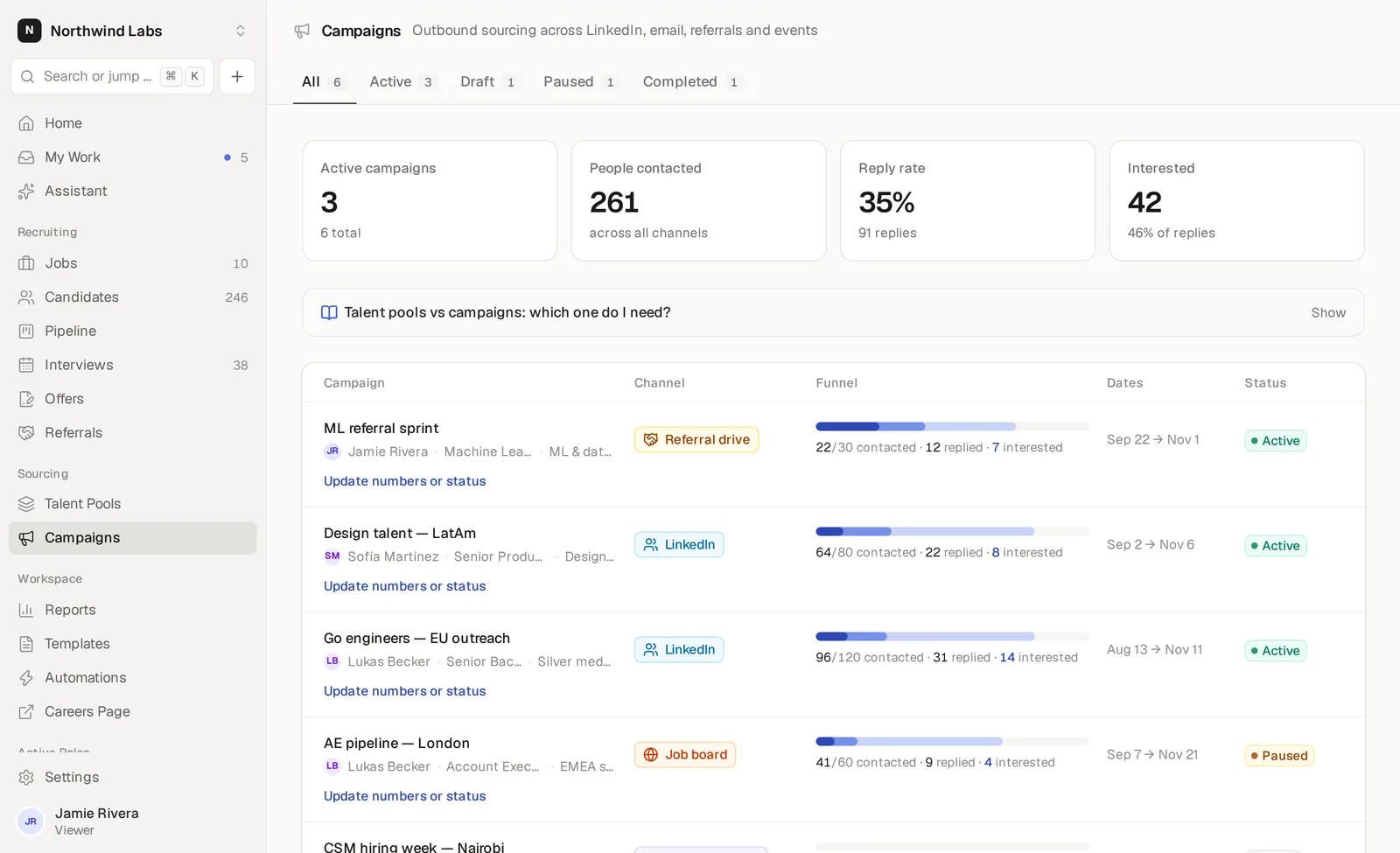Open Jobs via its briefcase icon
1400x853 pixels.
[x=26, y=263]
